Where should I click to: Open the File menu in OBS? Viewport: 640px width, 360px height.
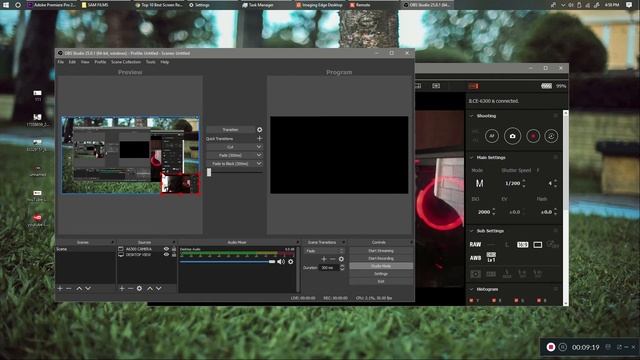click(x=61, y=62)
